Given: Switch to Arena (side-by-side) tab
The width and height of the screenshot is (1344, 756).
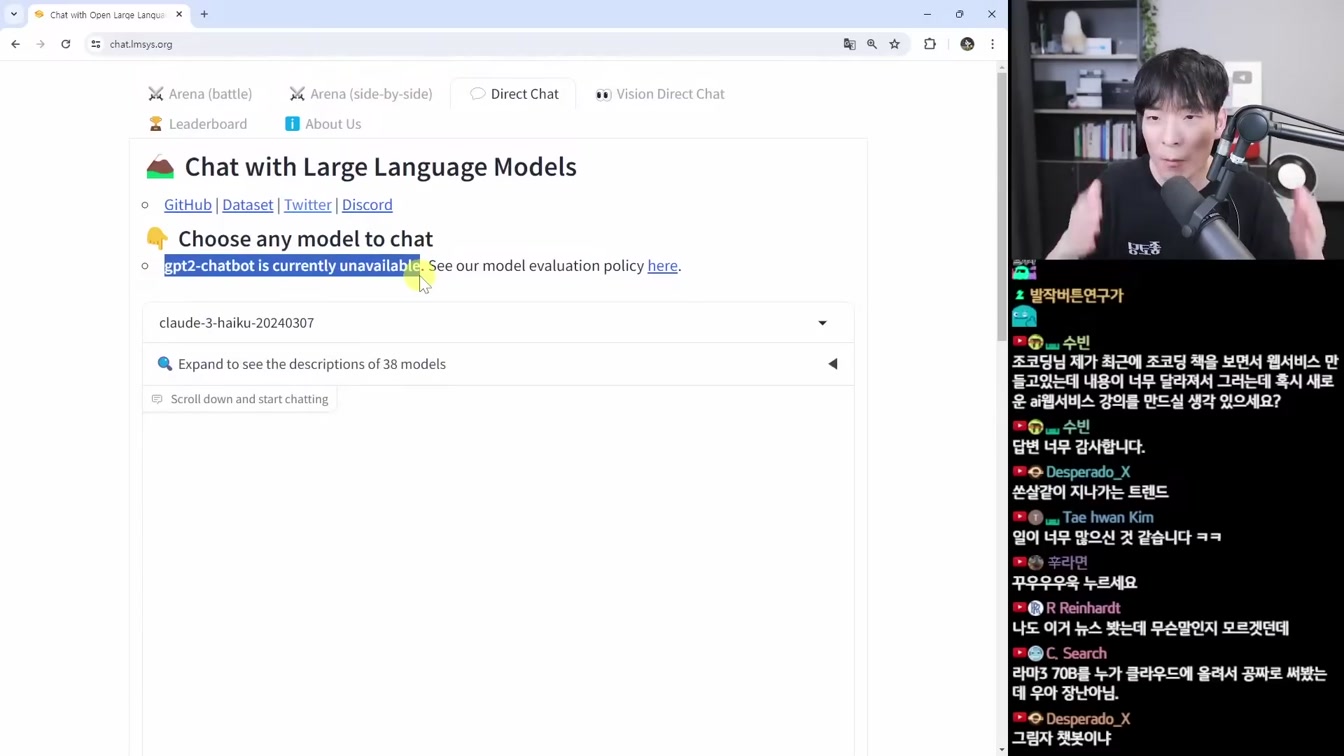Looking at the screenshot, I should [x=361, y=94].
